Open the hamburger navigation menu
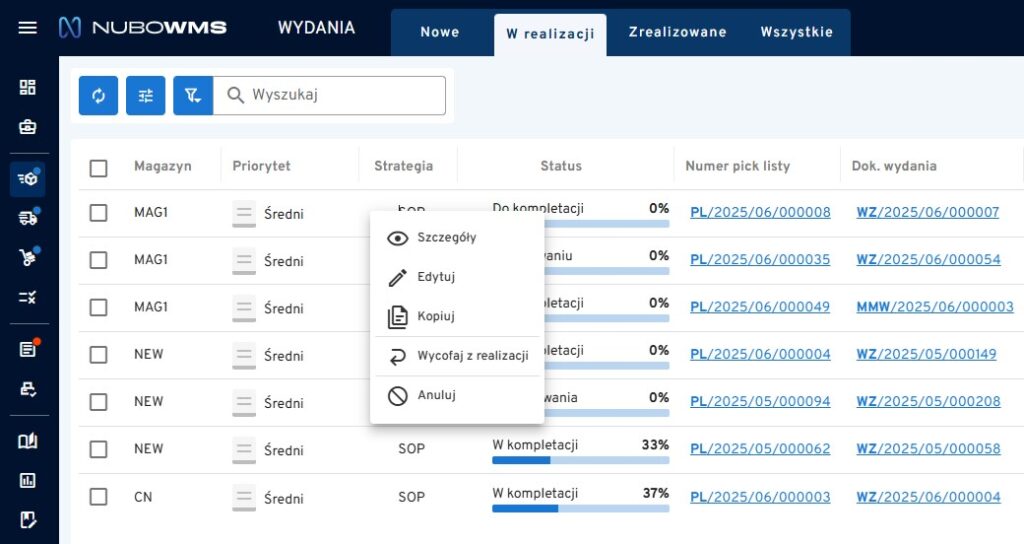Viewport: 1024px width, 544px height. (x=28, y=28)
